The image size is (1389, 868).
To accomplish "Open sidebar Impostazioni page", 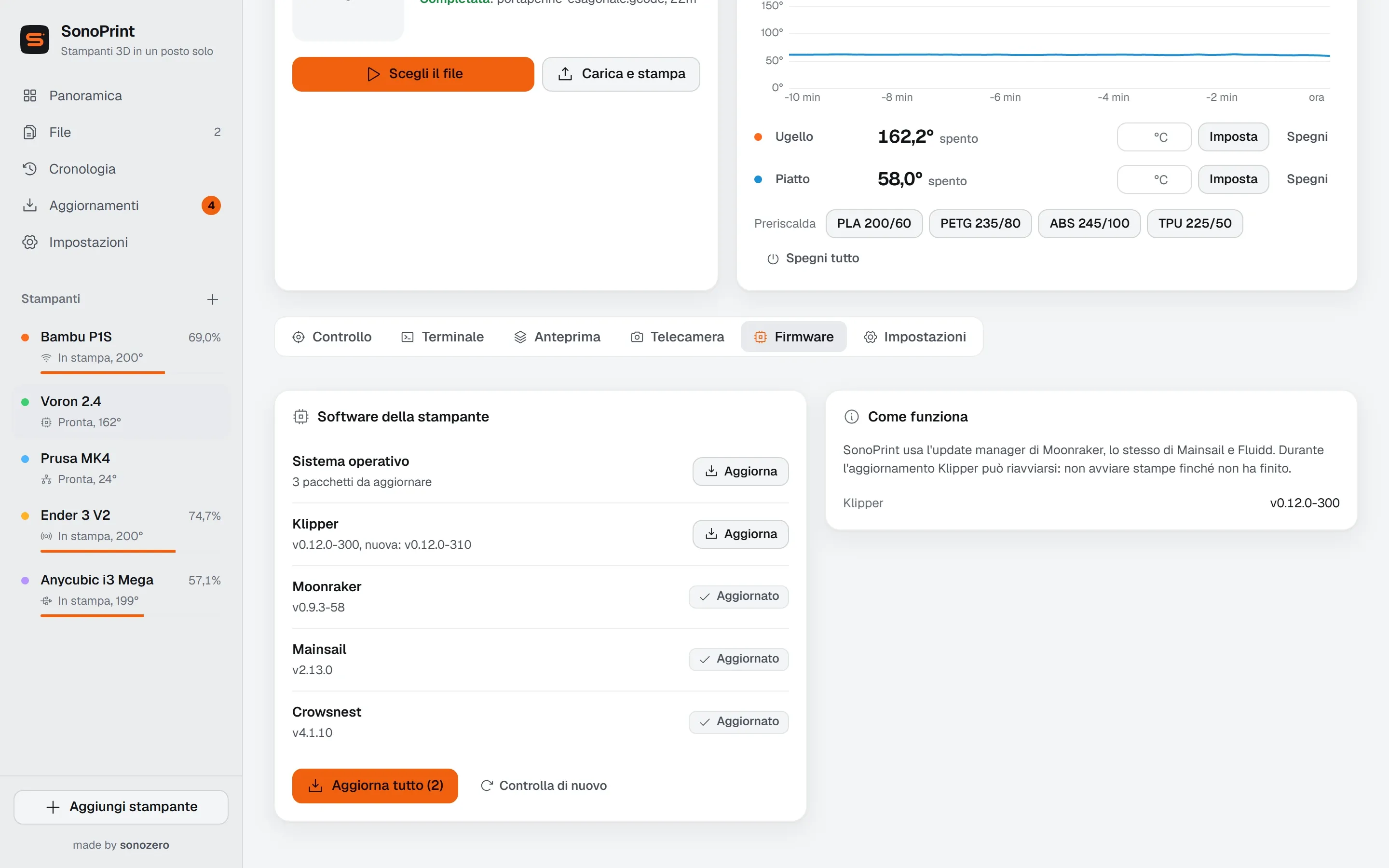I will [x=121, y=242].
